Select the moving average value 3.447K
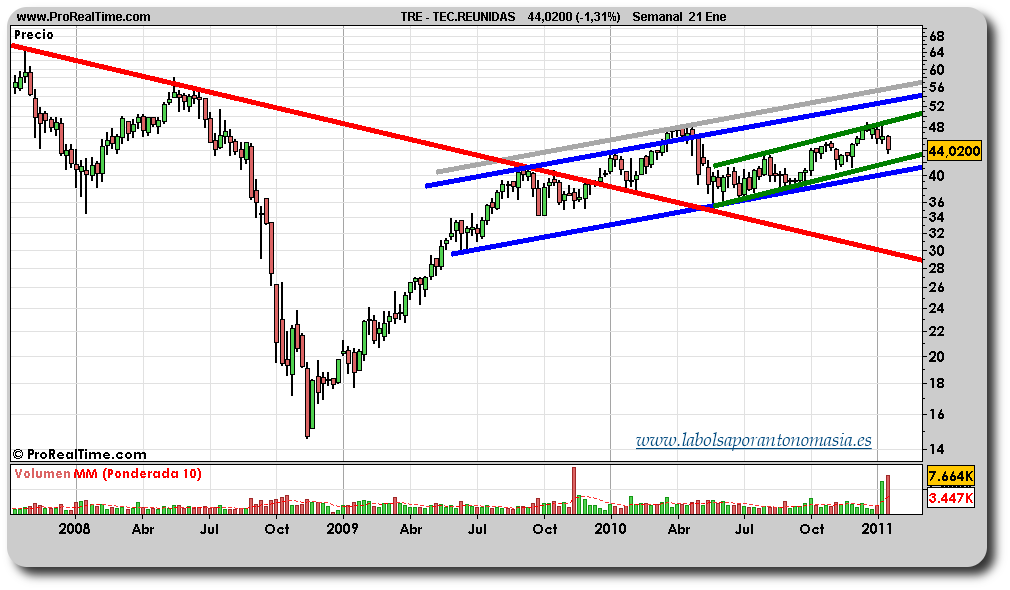The image size is (1010, 590). (x=951, y=498)
